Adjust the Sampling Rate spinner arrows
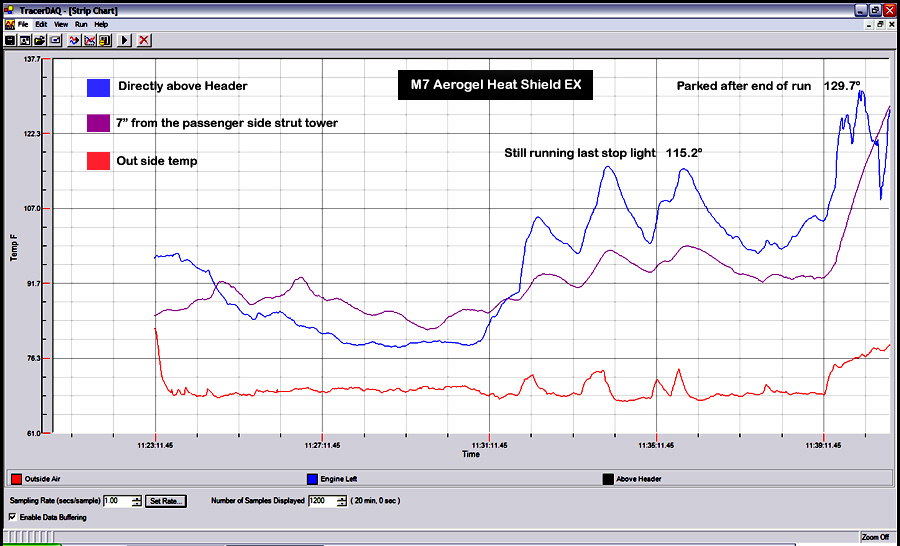The width and height of the screenshot is (900, 546). [x=137, y=500]
